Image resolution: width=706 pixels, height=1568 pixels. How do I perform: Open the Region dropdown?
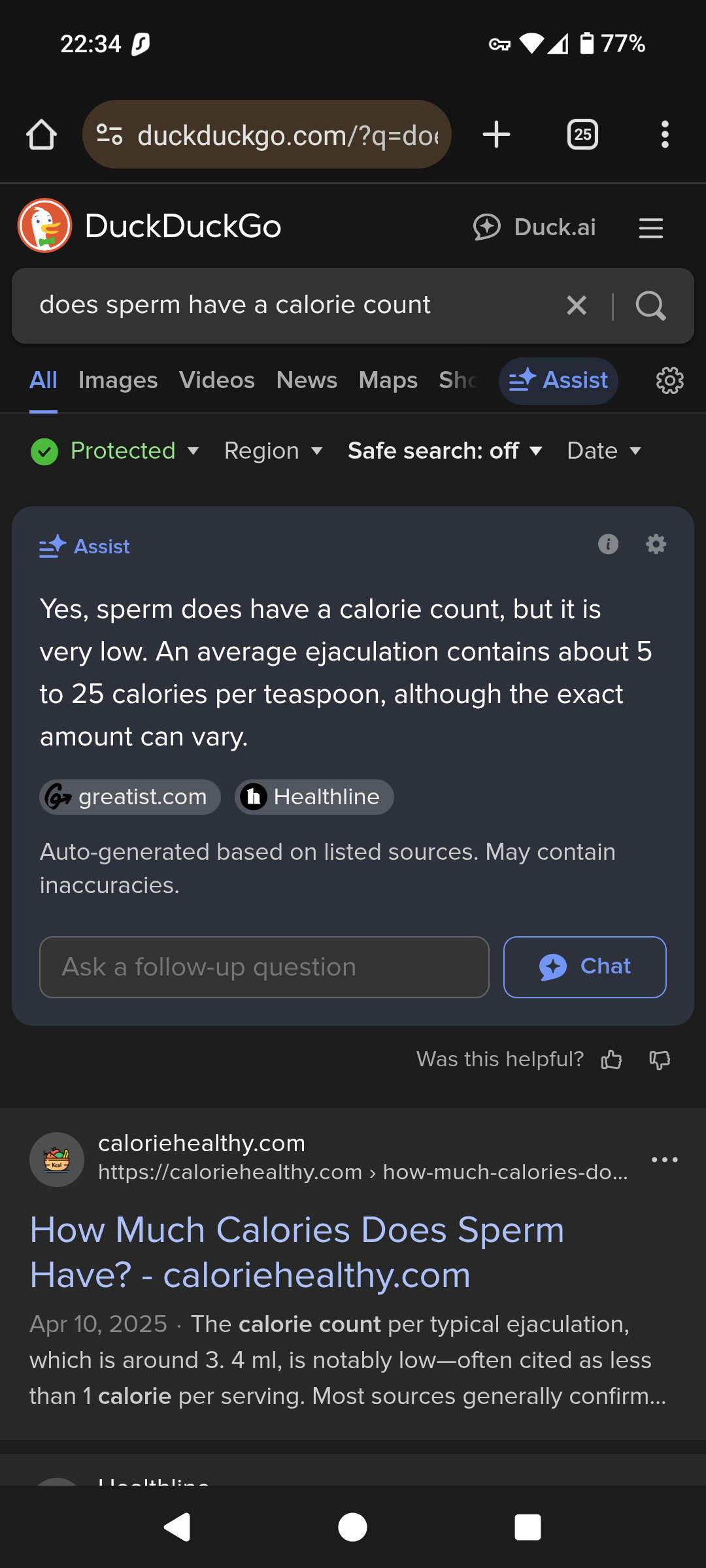pos(273,451)
